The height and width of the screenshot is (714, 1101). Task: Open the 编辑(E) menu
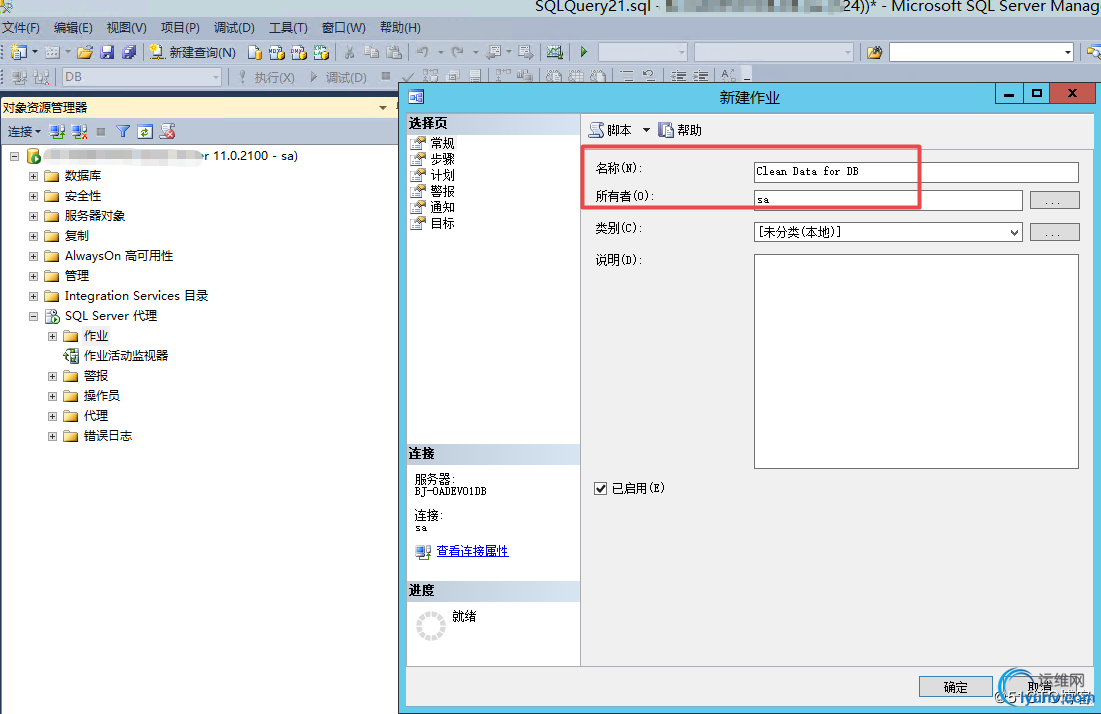click(x=73, y=27)
